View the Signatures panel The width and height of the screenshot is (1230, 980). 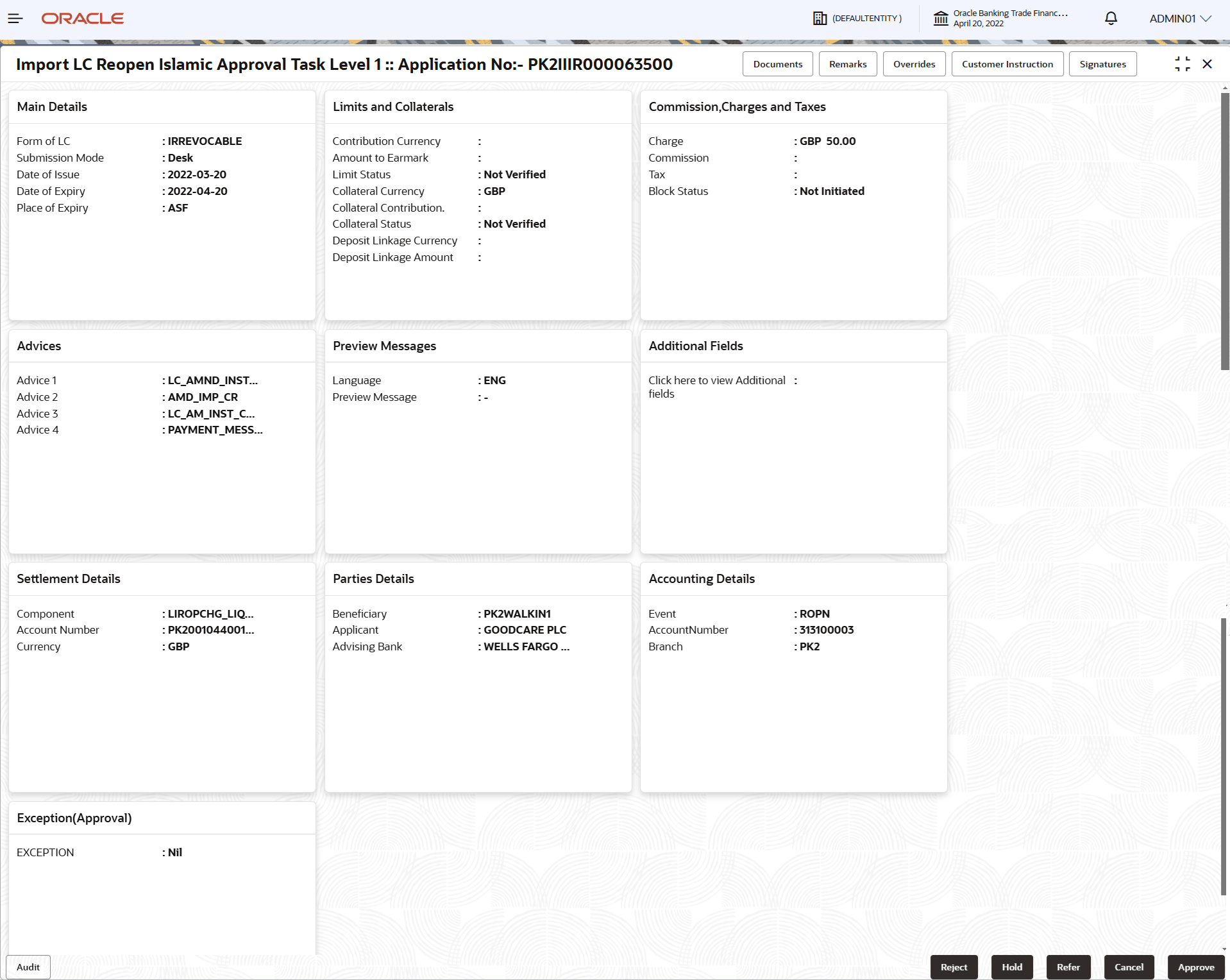(x=1102, y=63)
